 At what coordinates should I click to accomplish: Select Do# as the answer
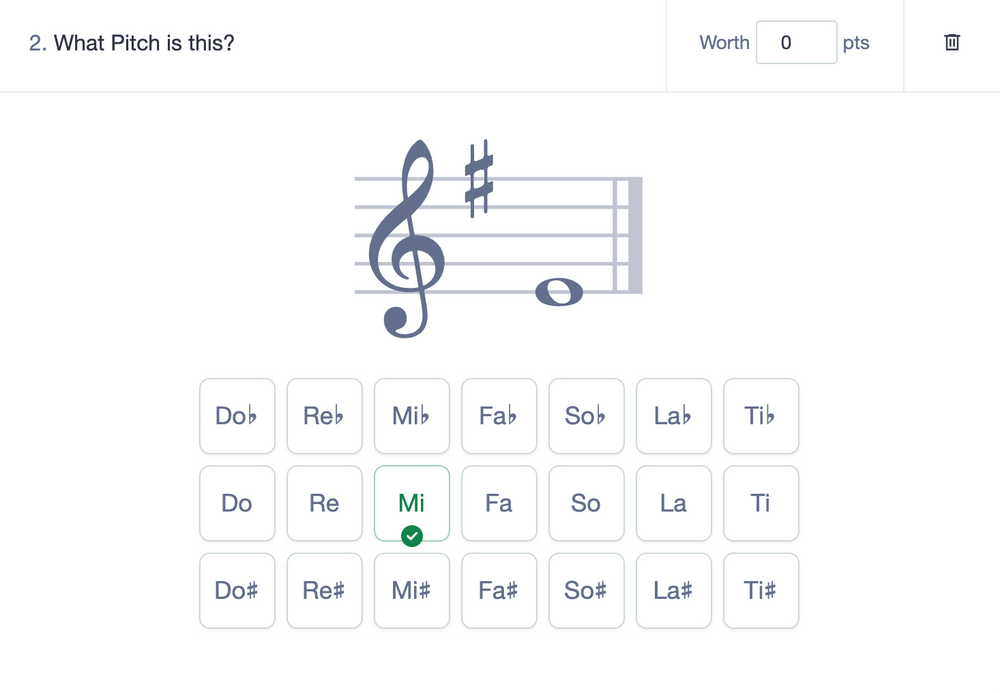pyautogui.click(x=237, y=590)
